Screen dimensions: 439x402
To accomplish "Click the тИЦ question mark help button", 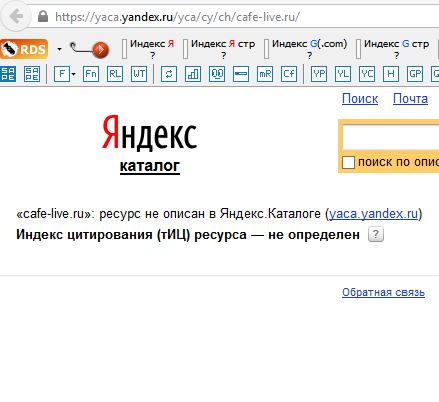I will click(376, 234).
